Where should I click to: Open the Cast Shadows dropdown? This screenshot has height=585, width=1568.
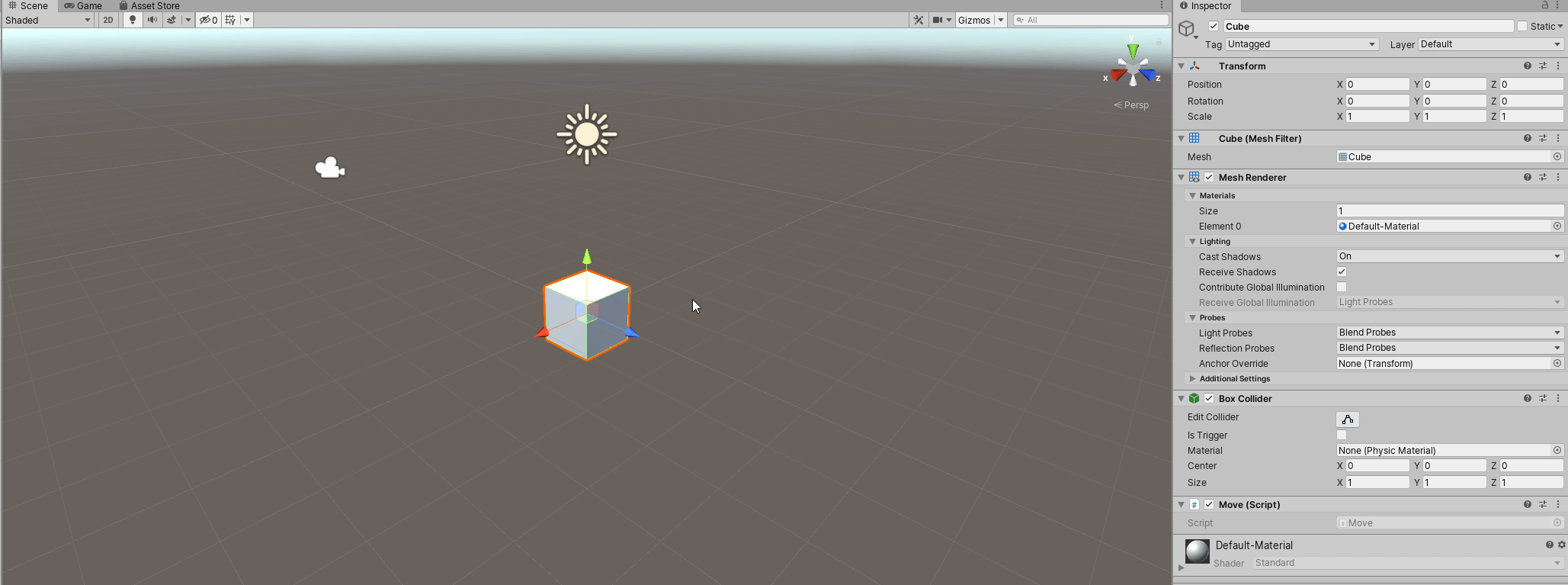[1451, 256]
